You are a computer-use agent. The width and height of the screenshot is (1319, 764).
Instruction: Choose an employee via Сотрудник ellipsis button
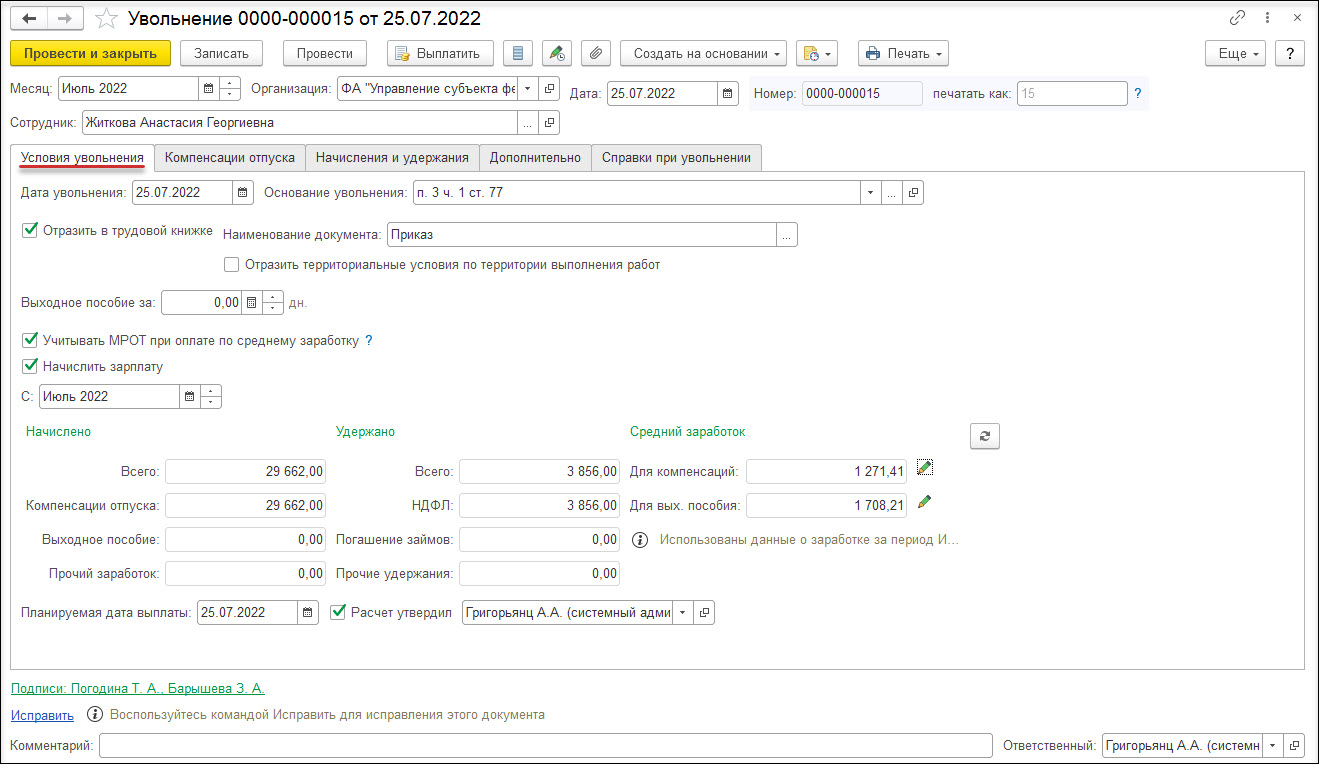point(528,122)
